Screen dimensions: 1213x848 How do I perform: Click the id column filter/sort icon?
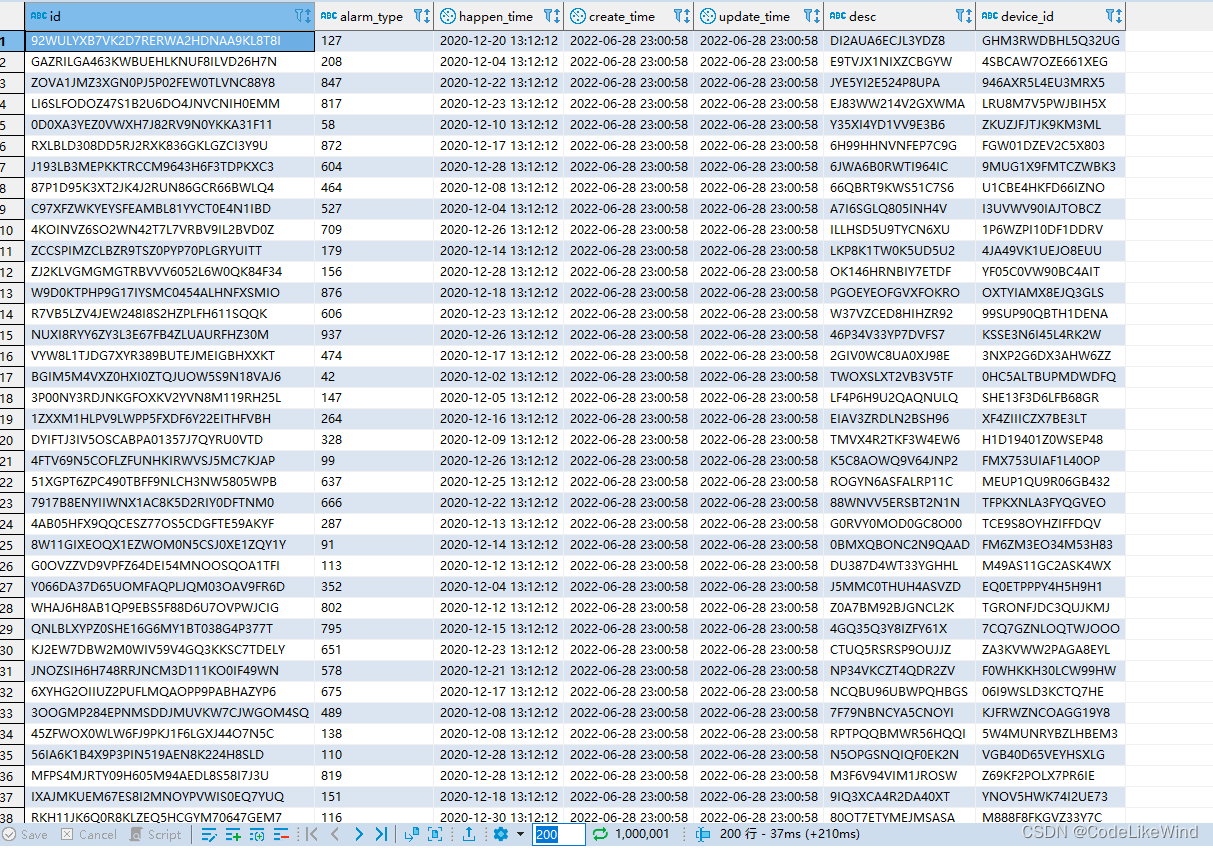pyautogui.click(x=303, y=16)
